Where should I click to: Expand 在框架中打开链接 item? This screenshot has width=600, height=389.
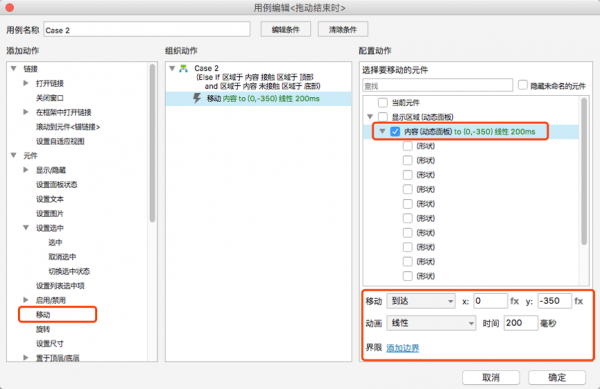[x=26, y=112]
